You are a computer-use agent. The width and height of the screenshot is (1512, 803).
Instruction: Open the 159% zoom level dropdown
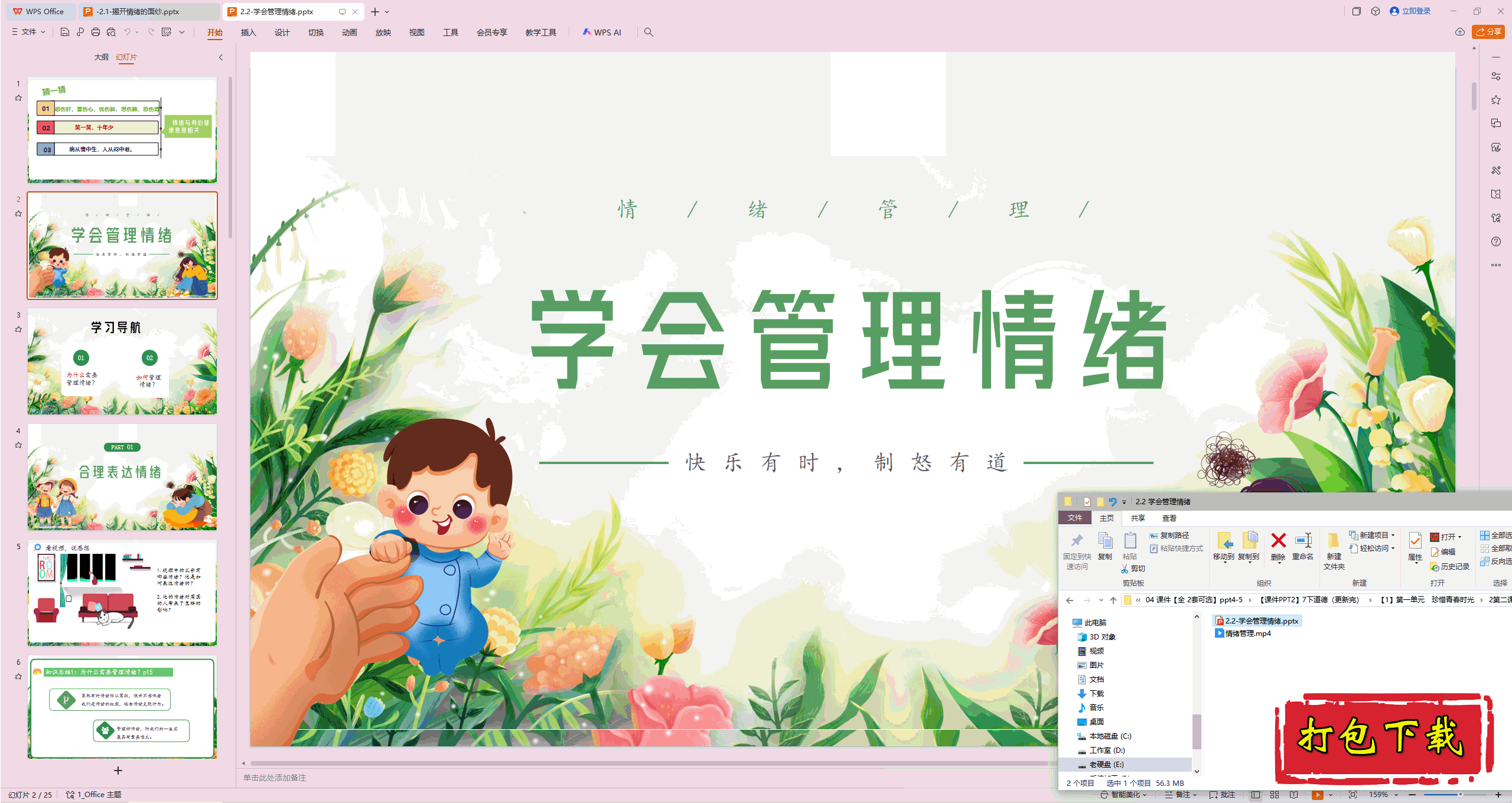point(1383,795)
